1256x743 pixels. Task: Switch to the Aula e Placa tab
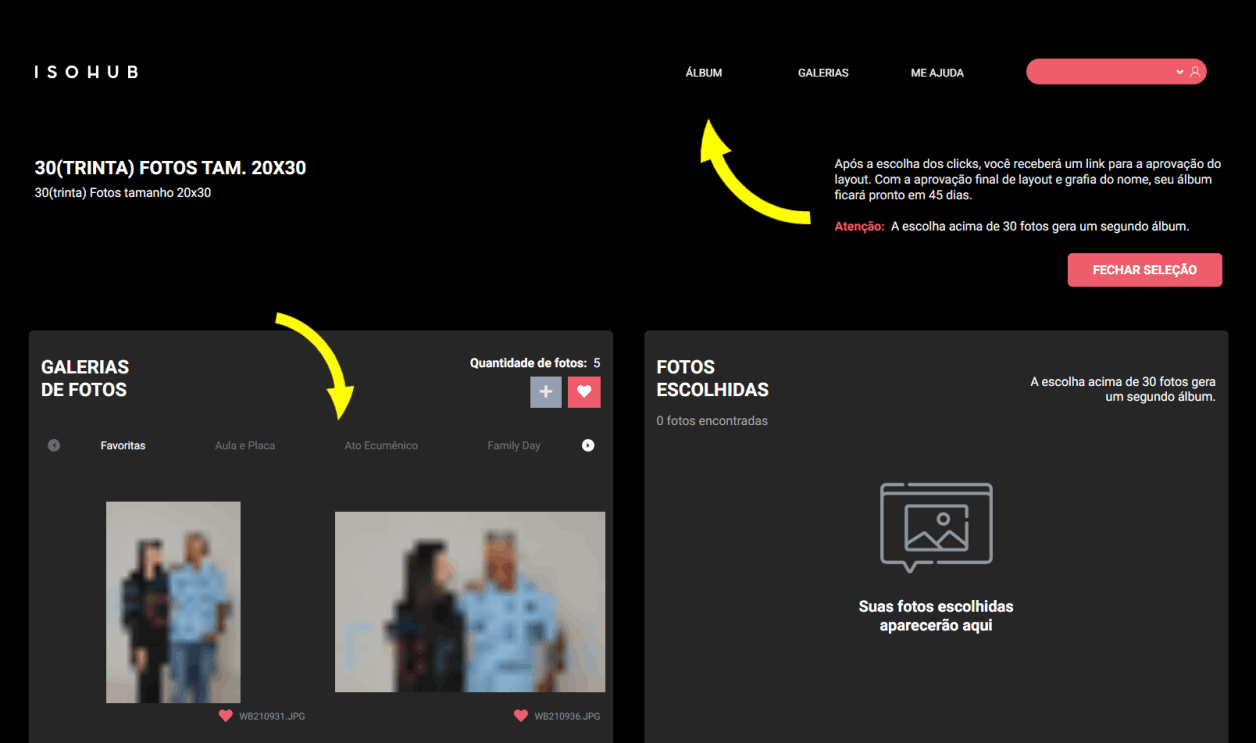[x=245, y=446]
